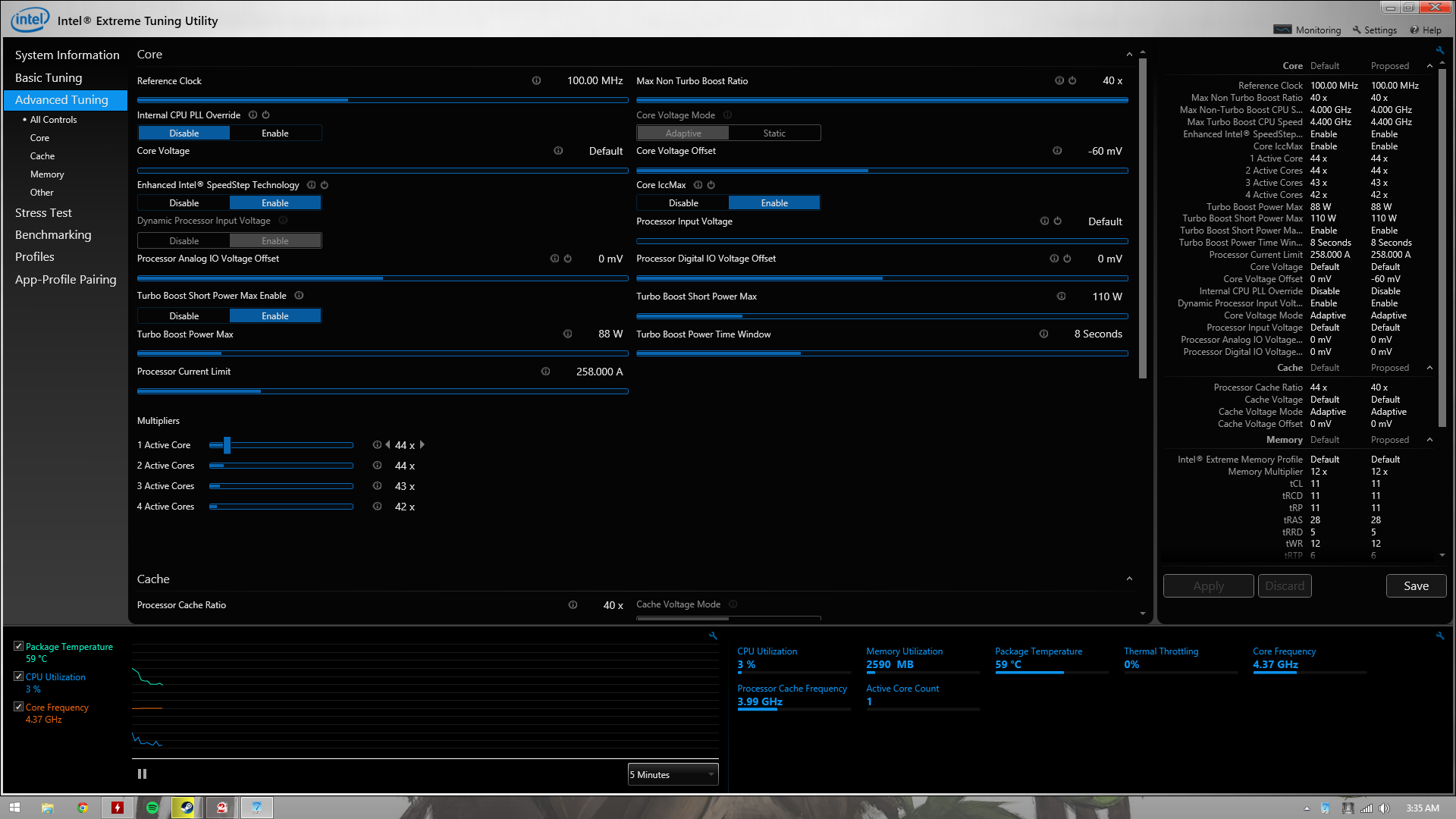
Task: Open the wrench icon in the monitoring stats panel
Action: [x=1439, y=636]
